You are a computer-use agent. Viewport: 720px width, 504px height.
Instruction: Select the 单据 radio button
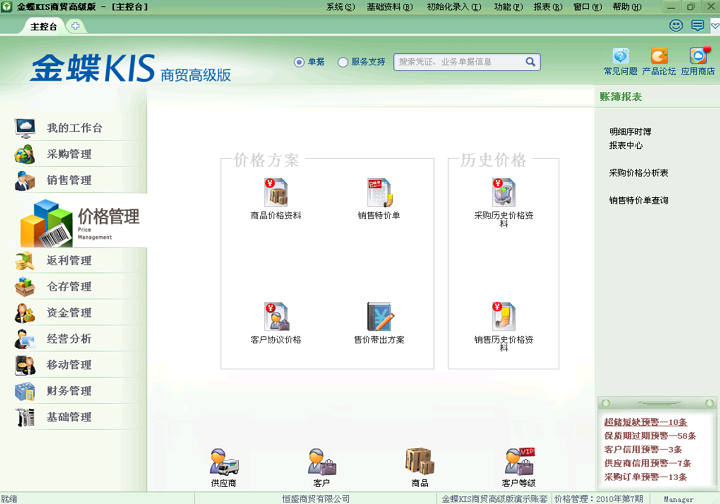pos(299,62)
